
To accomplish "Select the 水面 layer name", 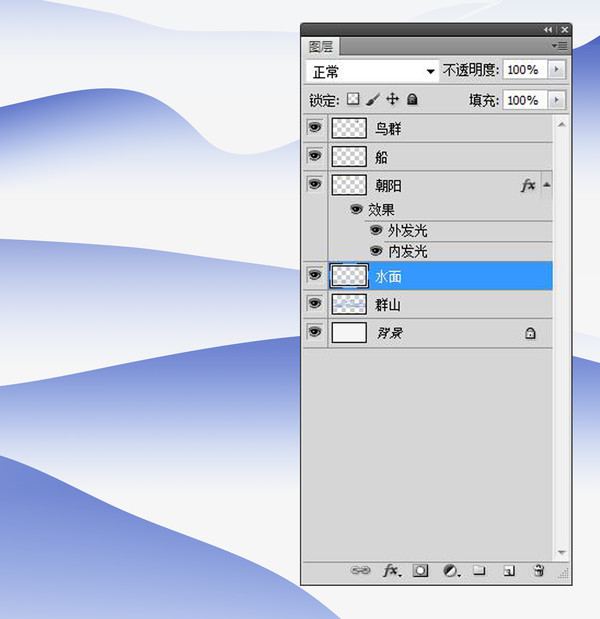I will [x=388, y=276].
